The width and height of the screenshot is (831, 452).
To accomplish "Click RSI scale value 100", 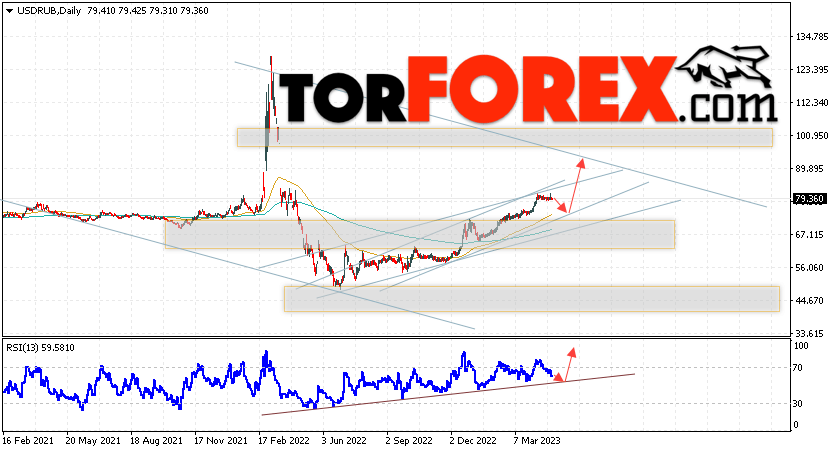I will [802, 346].
